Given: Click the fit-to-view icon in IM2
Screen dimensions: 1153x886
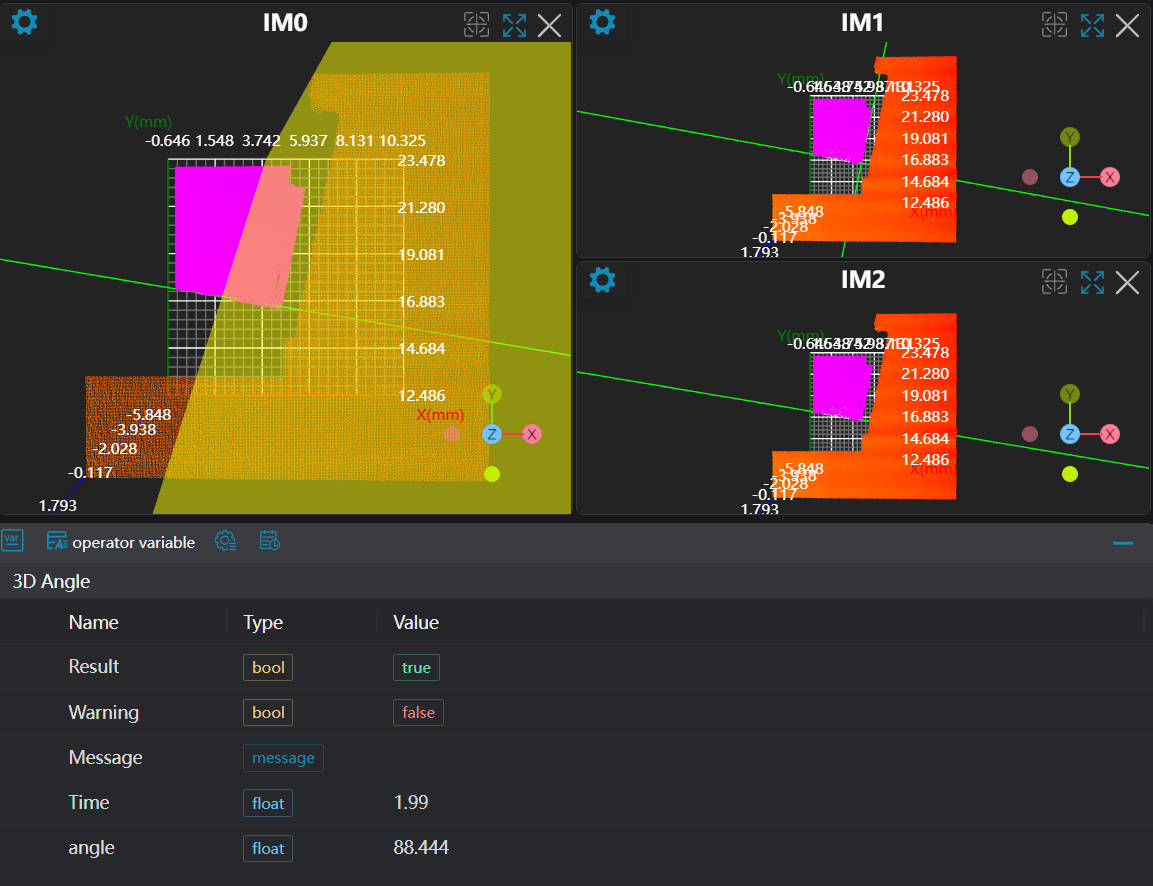Looking at the screenshot, I should (1054, 282).
